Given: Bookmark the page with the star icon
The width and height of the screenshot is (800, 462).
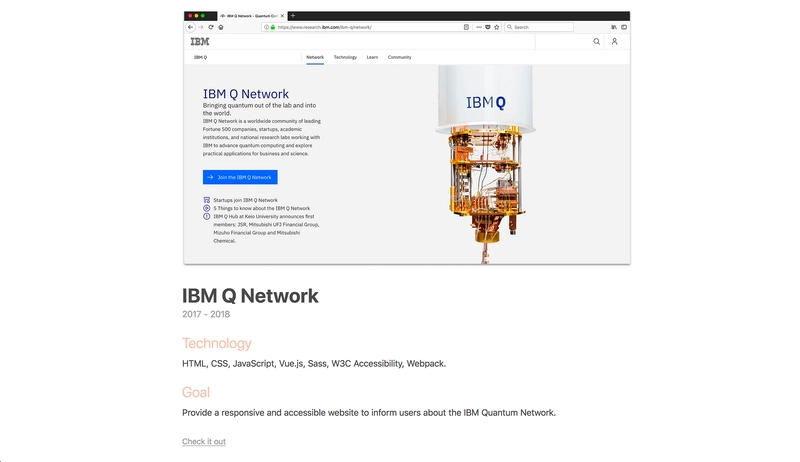Looking at the screenshot, I should (496, 27).
